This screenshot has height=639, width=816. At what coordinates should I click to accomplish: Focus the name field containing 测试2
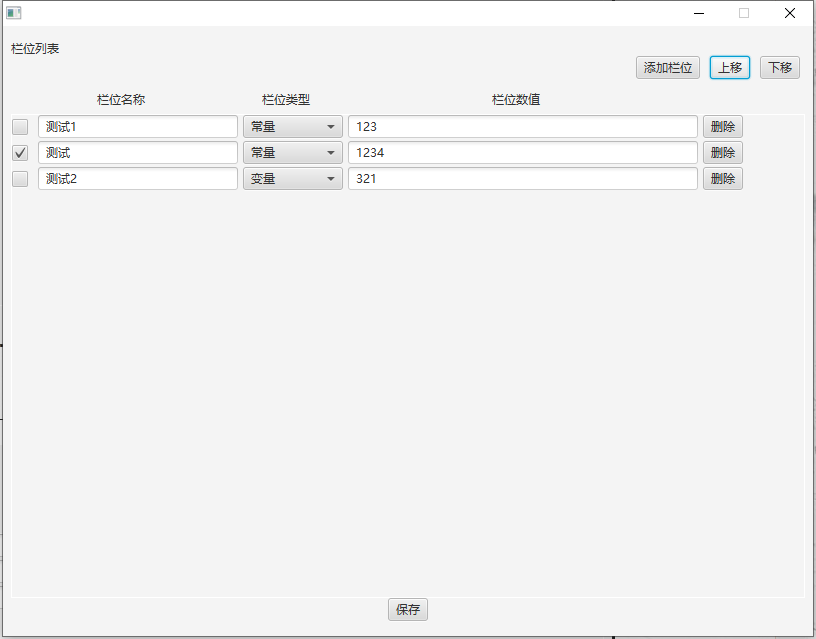pos(138,179)
